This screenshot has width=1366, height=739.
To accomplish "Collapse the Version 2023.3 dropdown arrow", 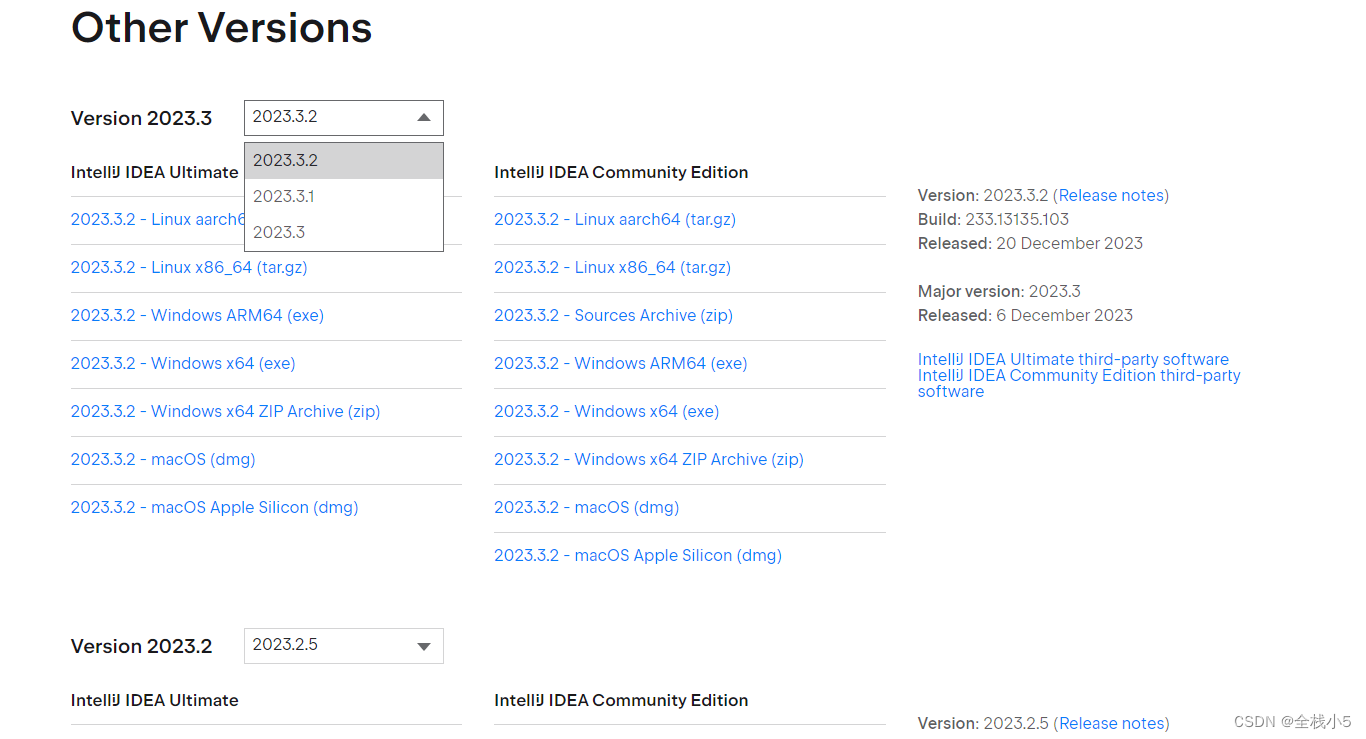I will (x=423, y=118).
